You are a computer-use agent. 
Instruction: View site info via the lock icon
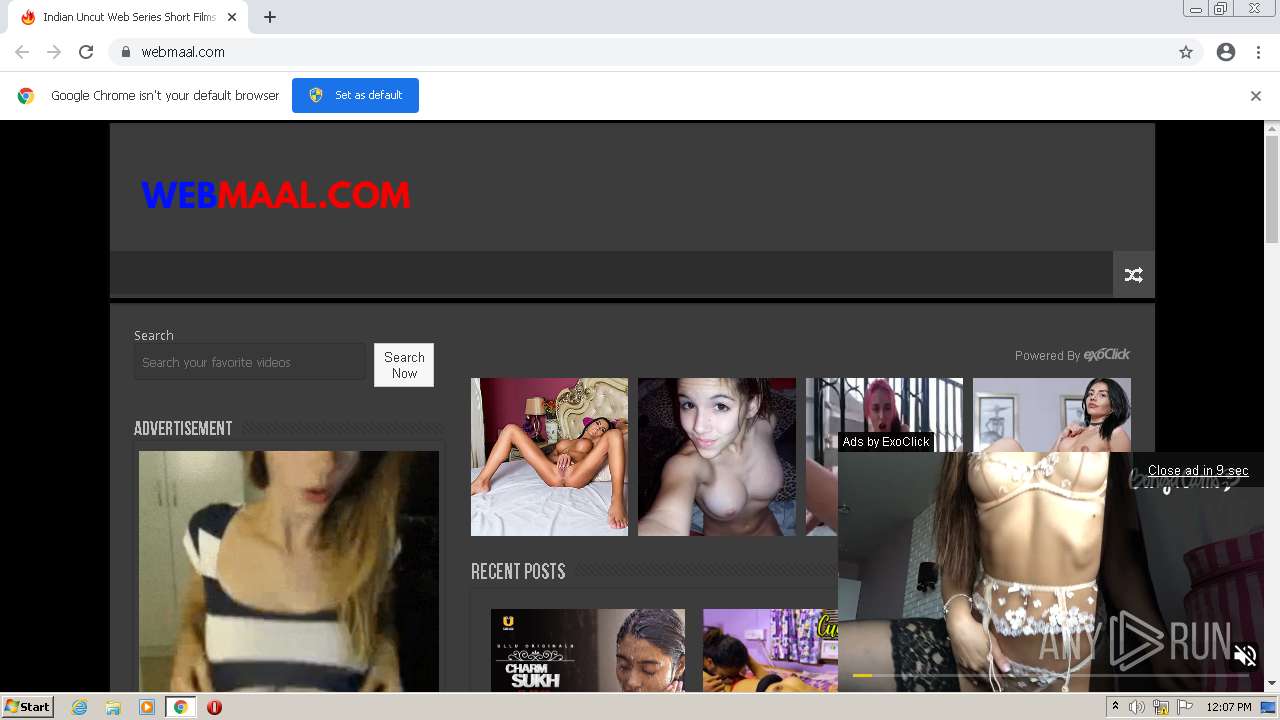point(125,52)
